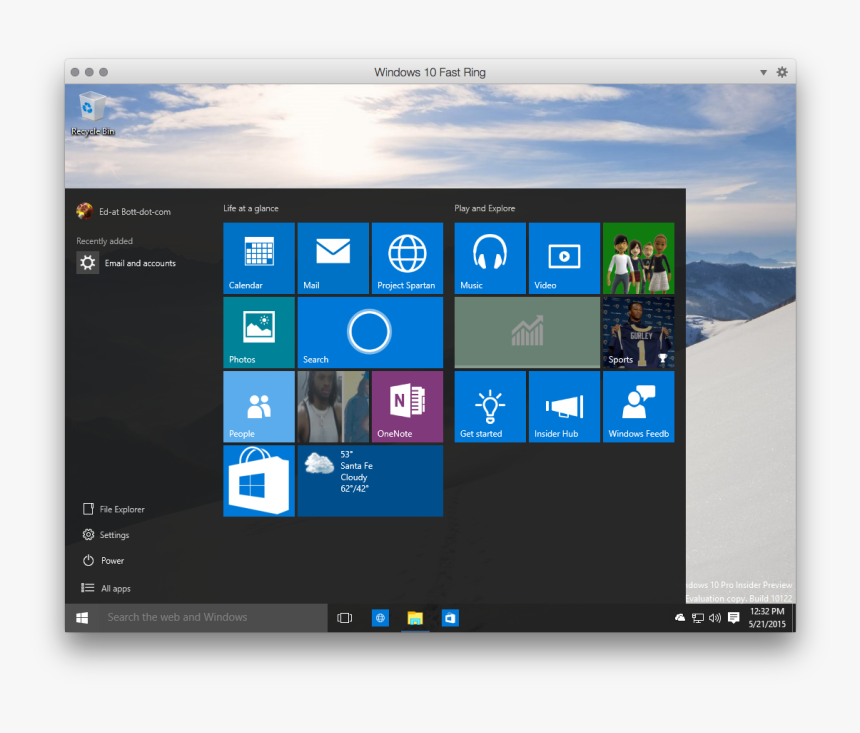Open the Windows Feedback tile
Image resolution: width=860 pixels, height=733 pixels.
click(x=638, y=407)
